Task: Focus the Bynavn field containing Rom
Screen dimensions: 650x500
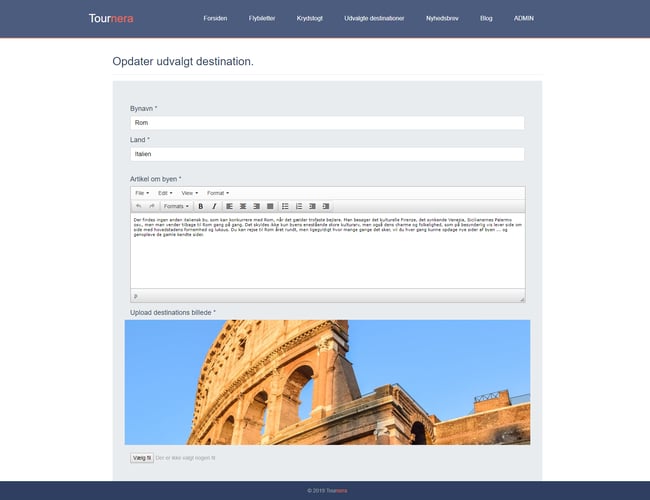Action: point(327,123)
